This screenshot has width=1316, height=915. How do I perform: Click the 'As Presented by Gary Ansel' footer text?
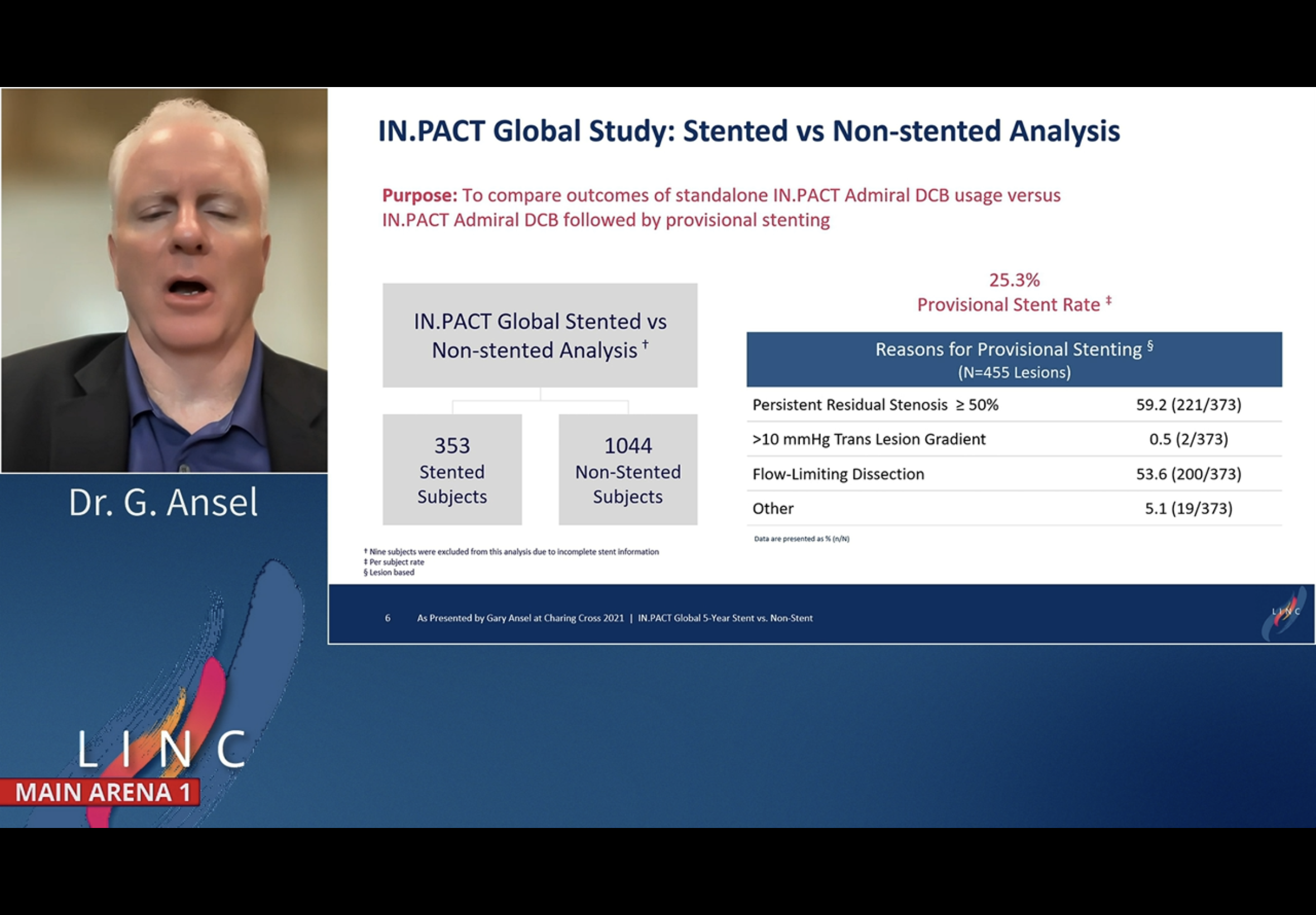coord(520,618)
